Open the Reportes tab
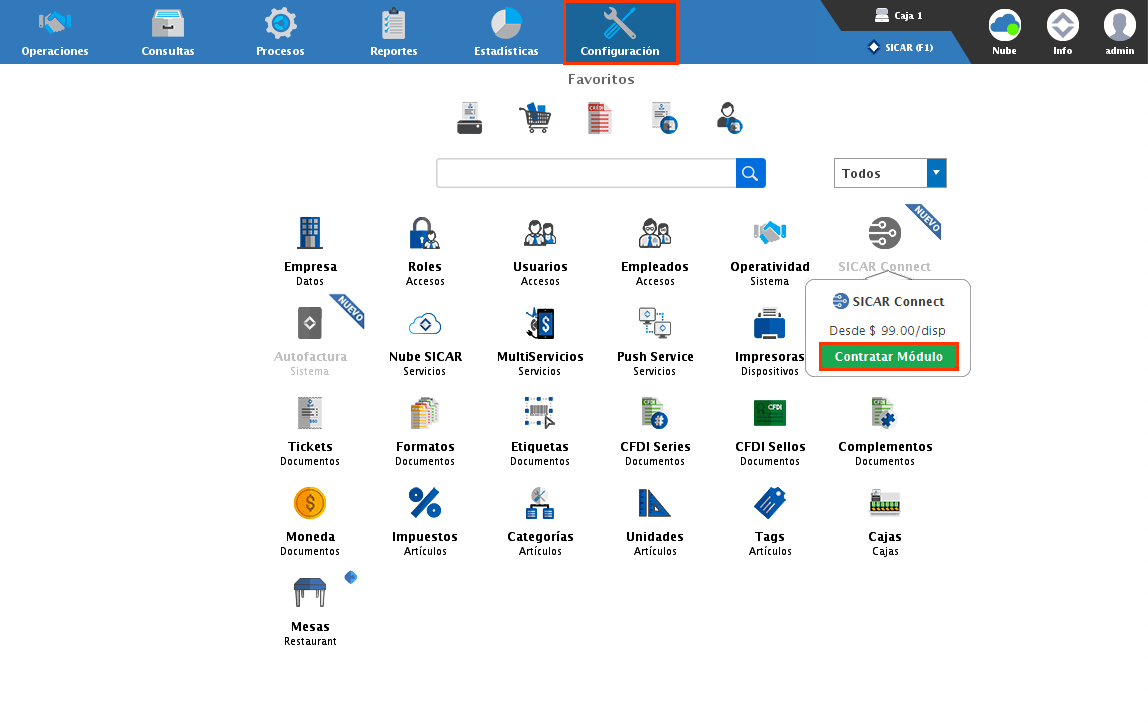 coord(393,32)
